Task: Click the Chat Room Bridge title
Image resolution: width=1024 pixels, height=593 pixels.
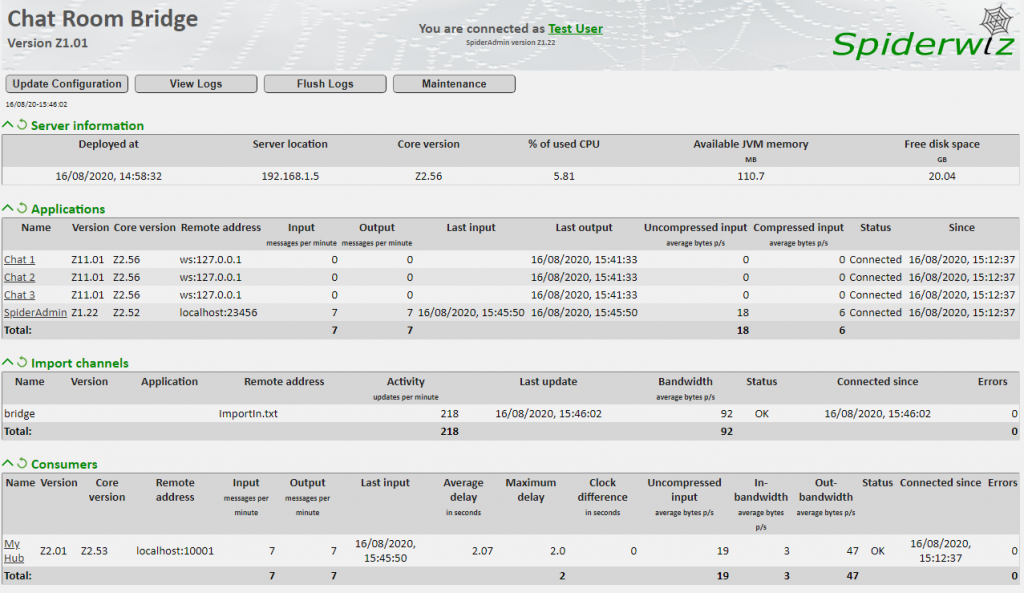Action: coord(103,18)
